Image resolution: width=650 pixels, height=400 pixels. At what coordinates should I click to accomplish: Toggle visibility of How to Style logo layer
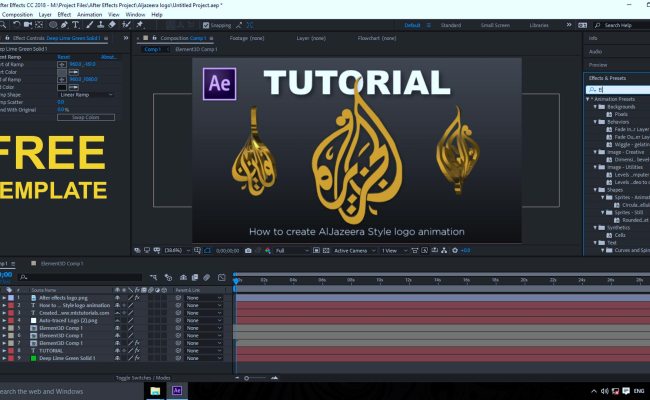point(117,305)
